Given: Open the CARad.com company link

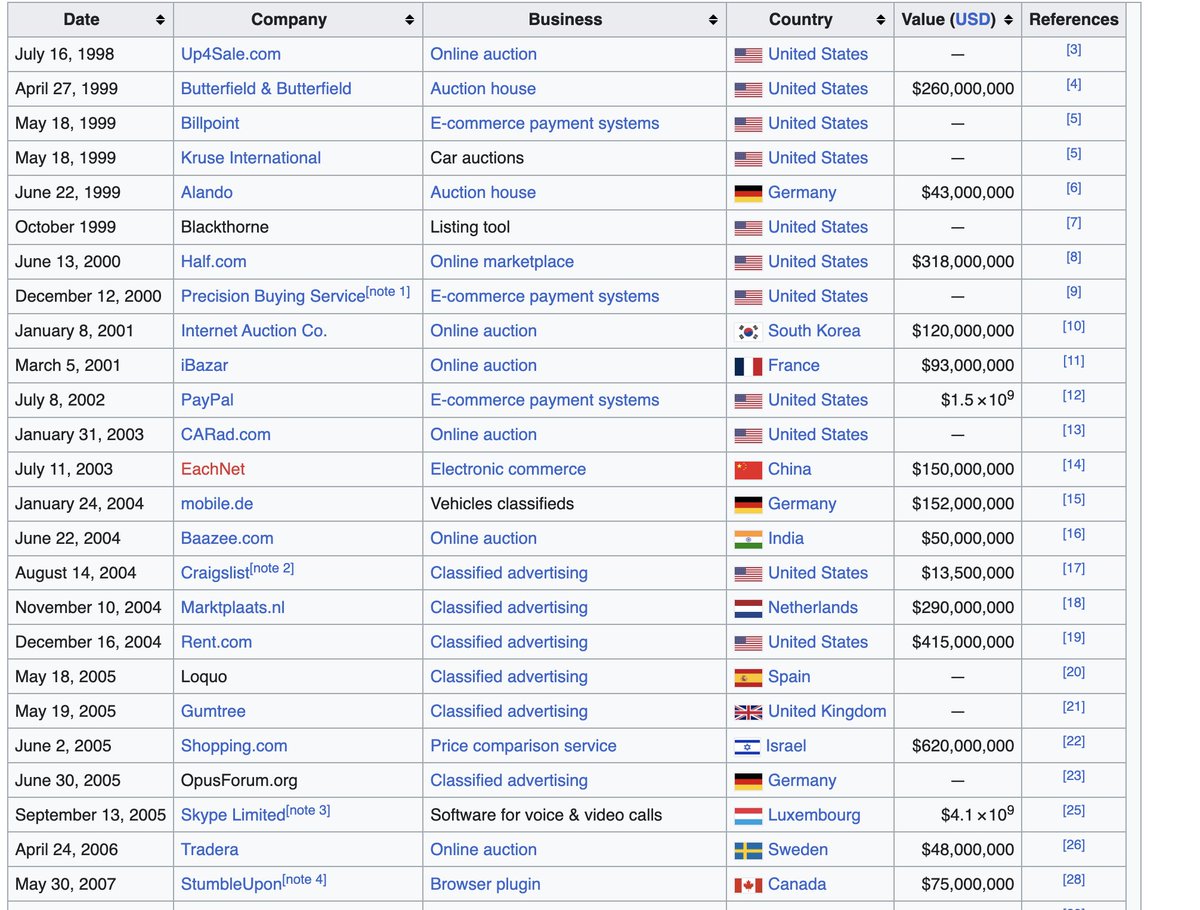Looking at the screenshot, I should 226,435.
